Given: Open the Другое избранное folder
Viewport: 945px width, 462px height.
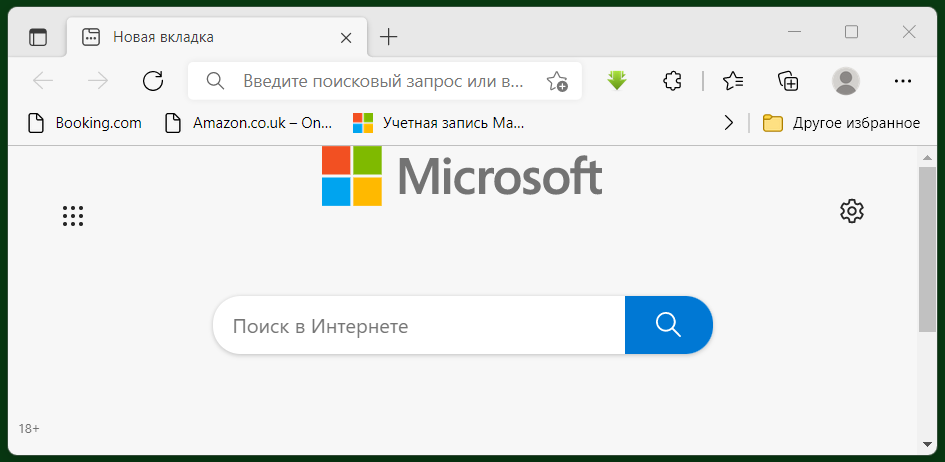Looking at the screenshot, I should (x=841, y=123).
